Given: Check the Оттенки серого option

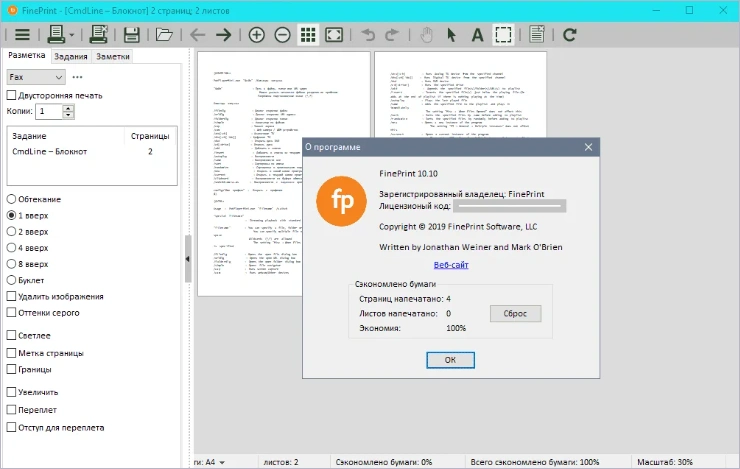Looking at the screenshot, I should pos(12,313).
